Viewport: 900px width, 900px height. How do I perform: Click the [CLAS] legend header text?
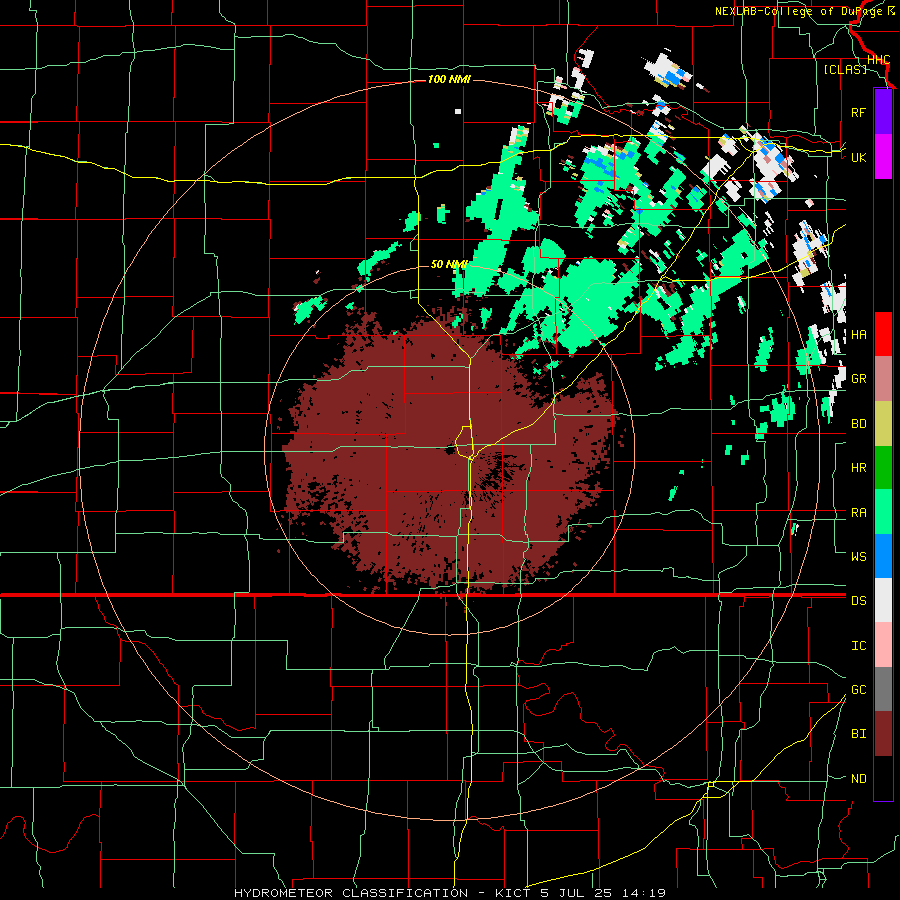(845, 69)
